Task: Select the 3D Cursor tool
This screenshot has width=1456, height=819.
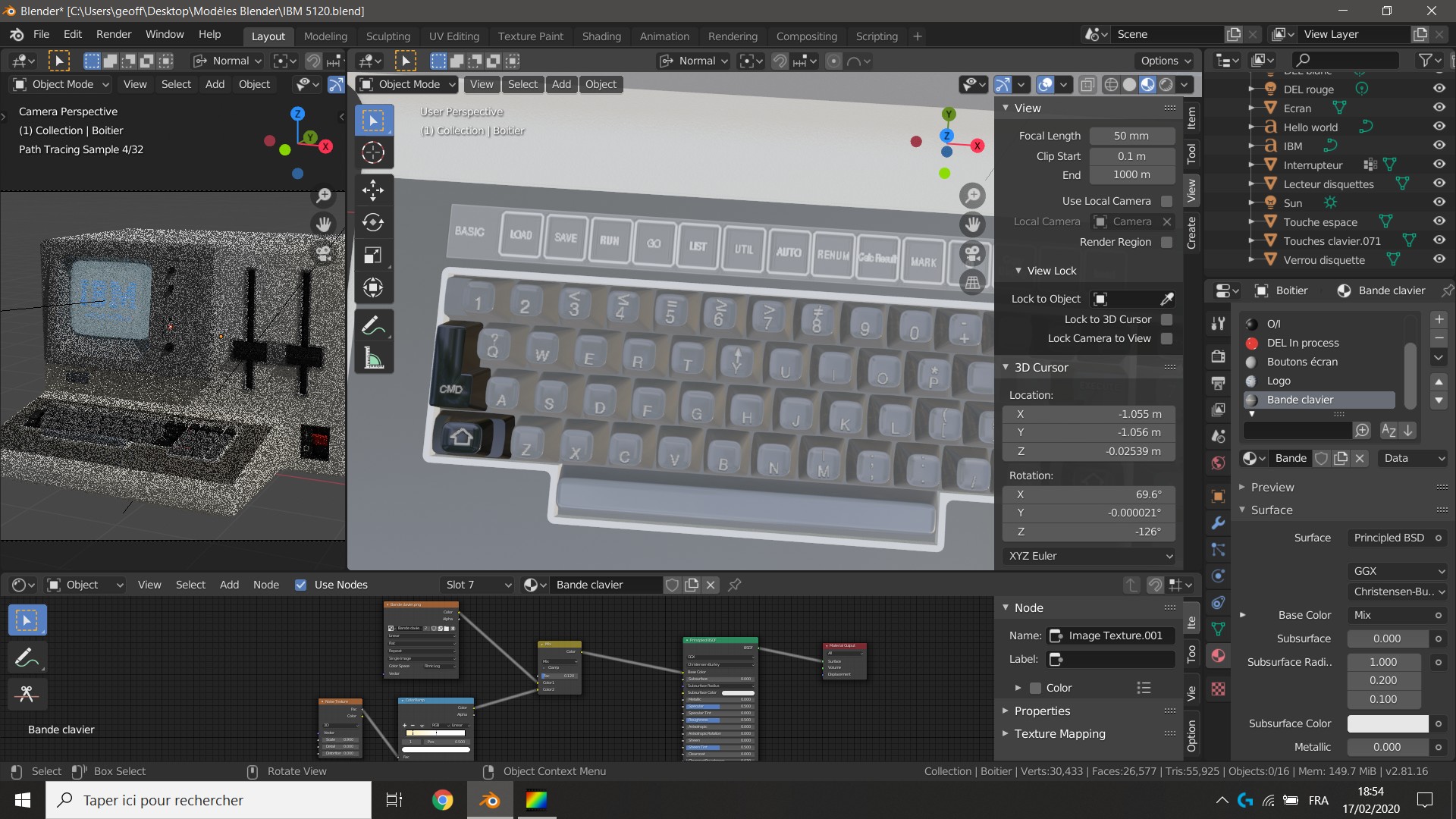Action: coord(372,152)
